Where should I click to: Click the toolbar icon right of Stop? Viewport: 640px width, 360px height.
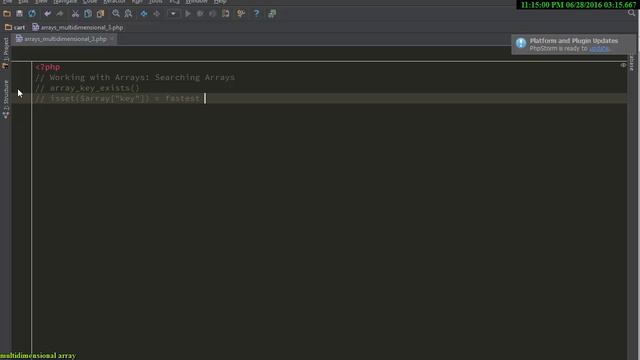click(x=225, y=13)
